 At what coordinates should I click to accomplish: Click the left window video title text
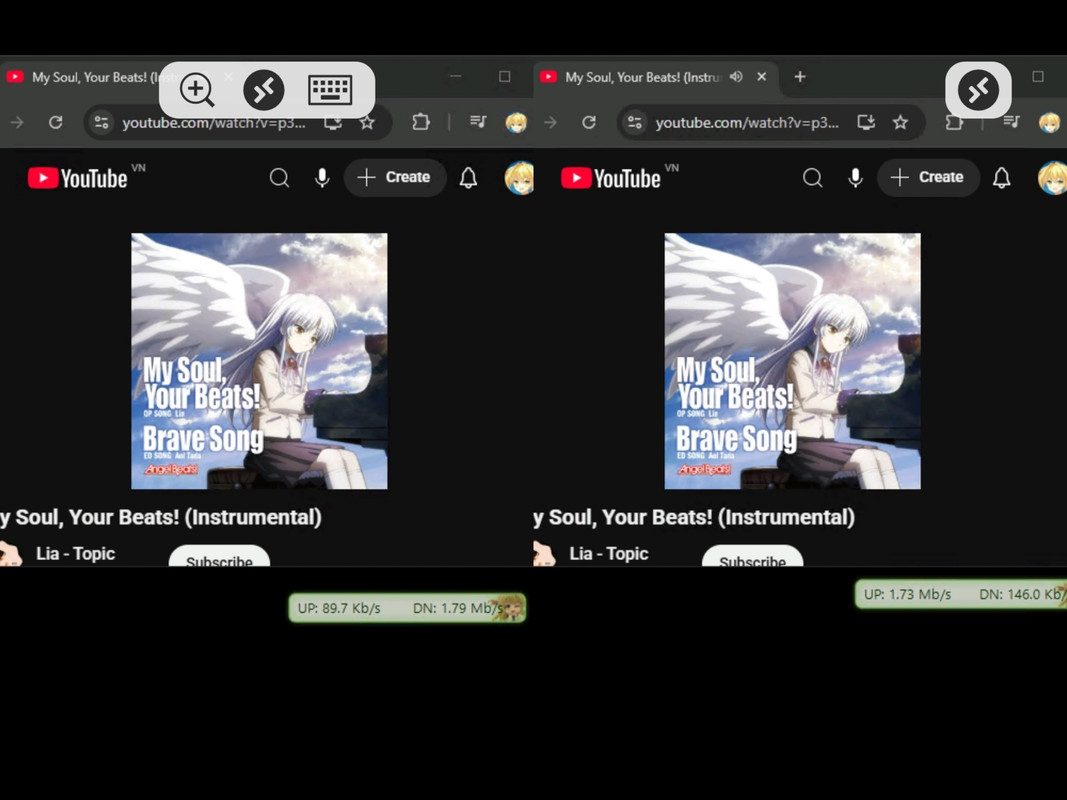161,517
